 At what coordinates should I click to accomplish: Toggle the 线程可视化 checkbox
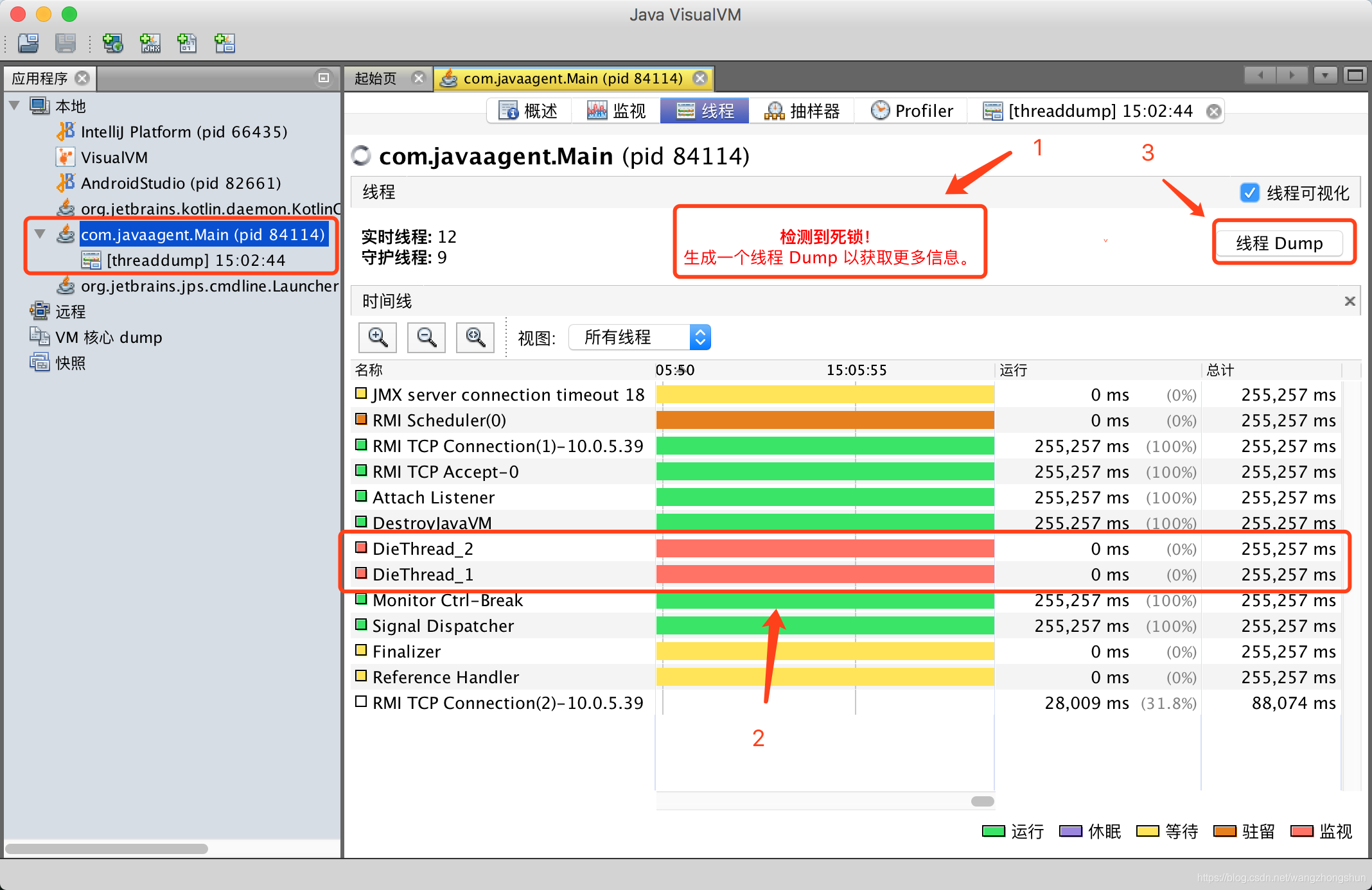coord(1250,193)
